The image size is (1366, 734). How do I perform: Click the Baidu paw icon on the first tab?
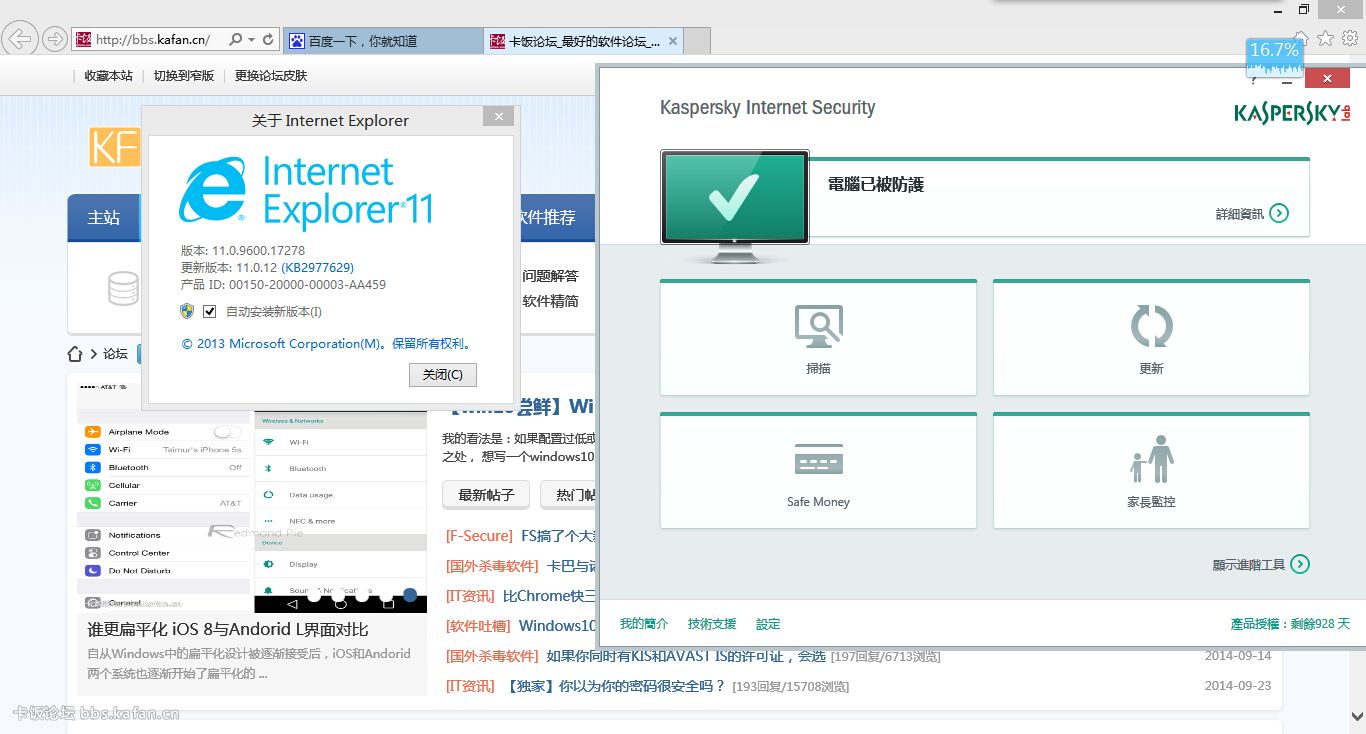(297, 41)
